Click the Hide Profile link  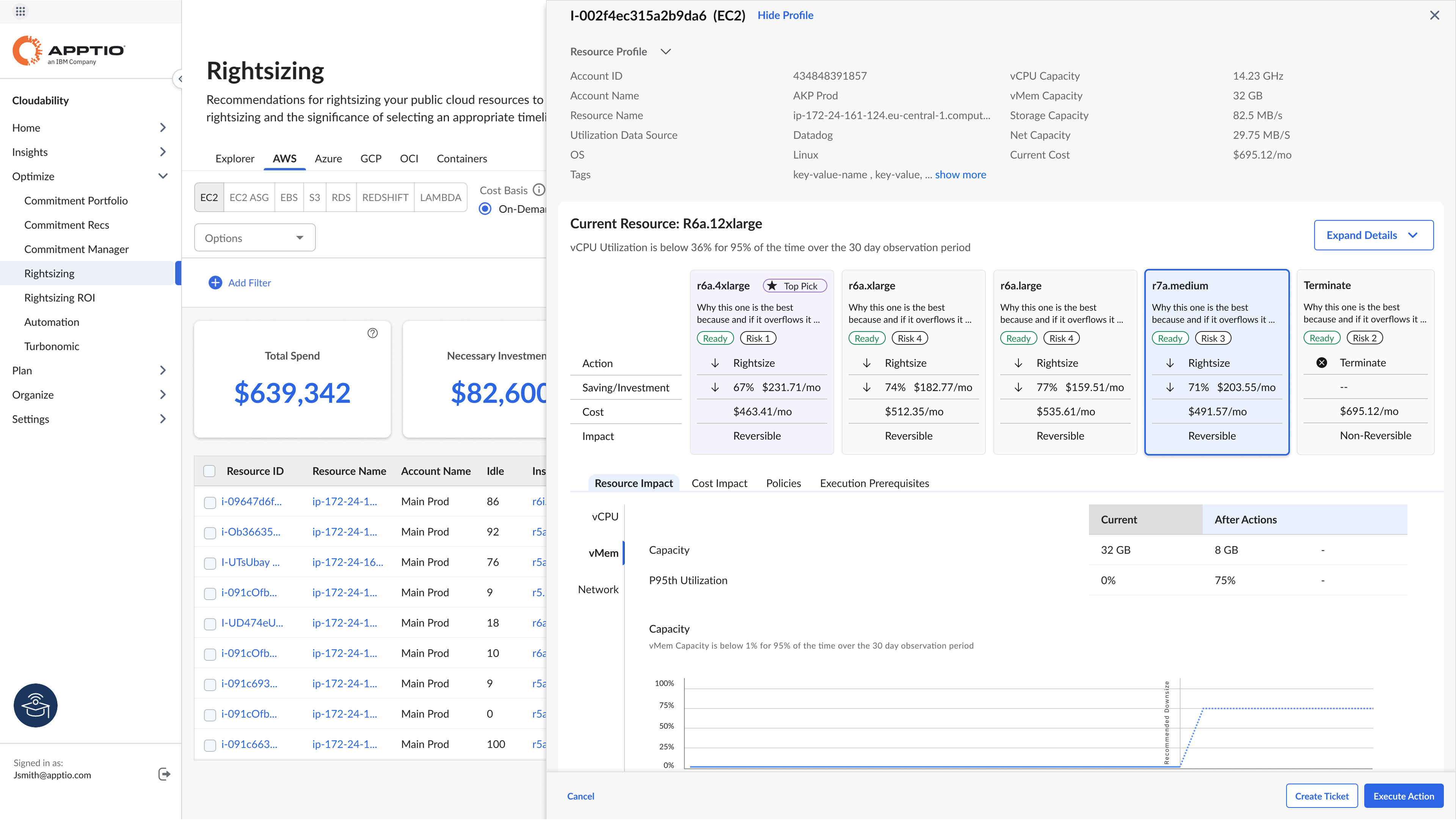coord(785,15)
